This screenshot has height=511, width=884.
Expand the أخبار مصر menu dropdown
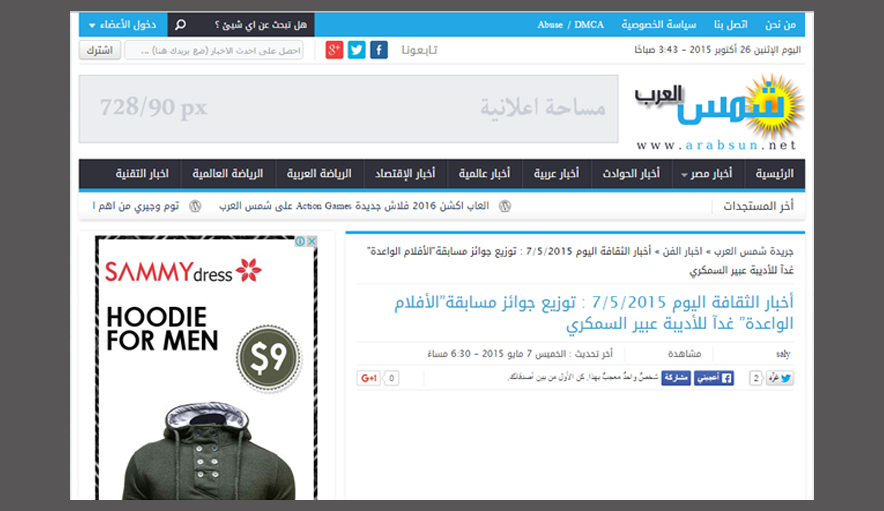[711, 174]
